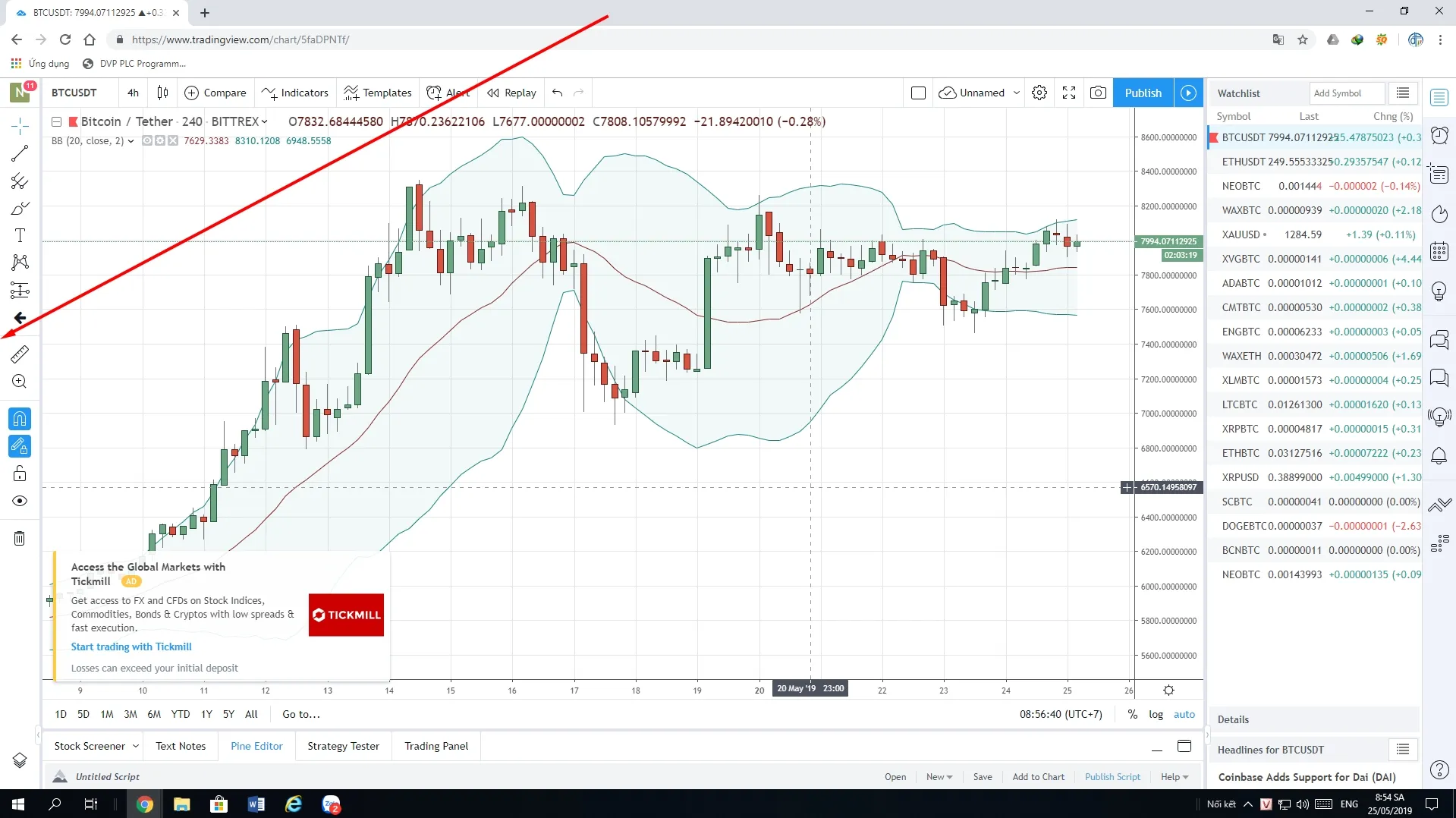
Task: Select the Text annotation tool
Action: pos(20,235)
